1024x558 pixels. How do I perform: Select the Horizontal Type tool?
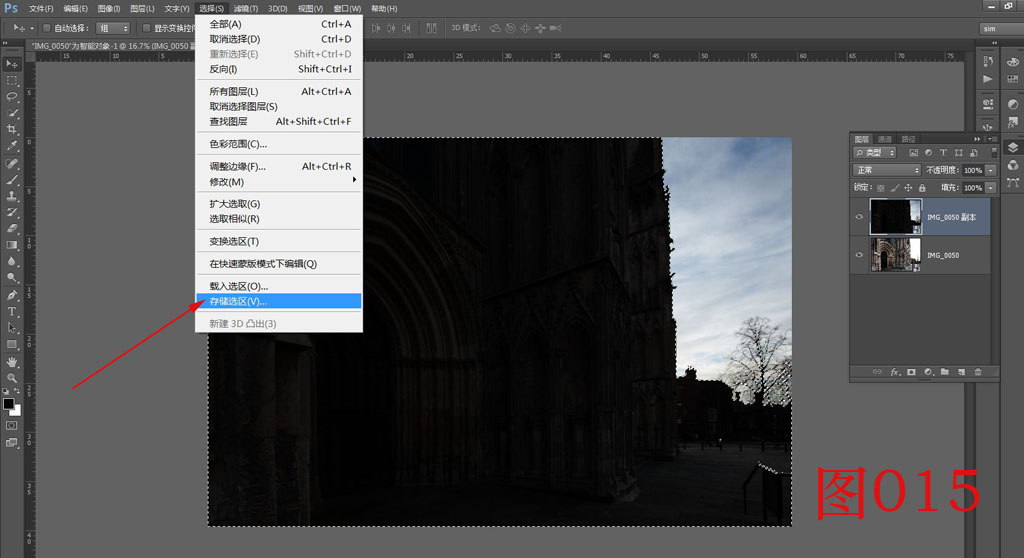[x=12, y=312]
